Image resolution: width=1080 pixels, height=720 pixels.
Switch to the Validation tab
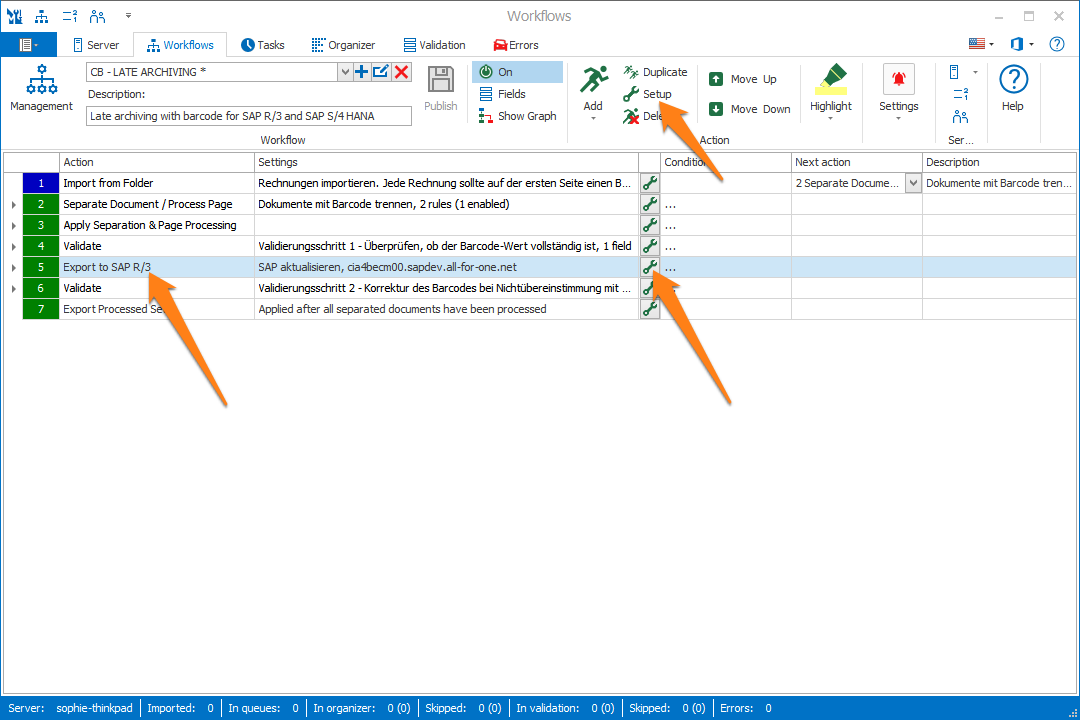434,45
